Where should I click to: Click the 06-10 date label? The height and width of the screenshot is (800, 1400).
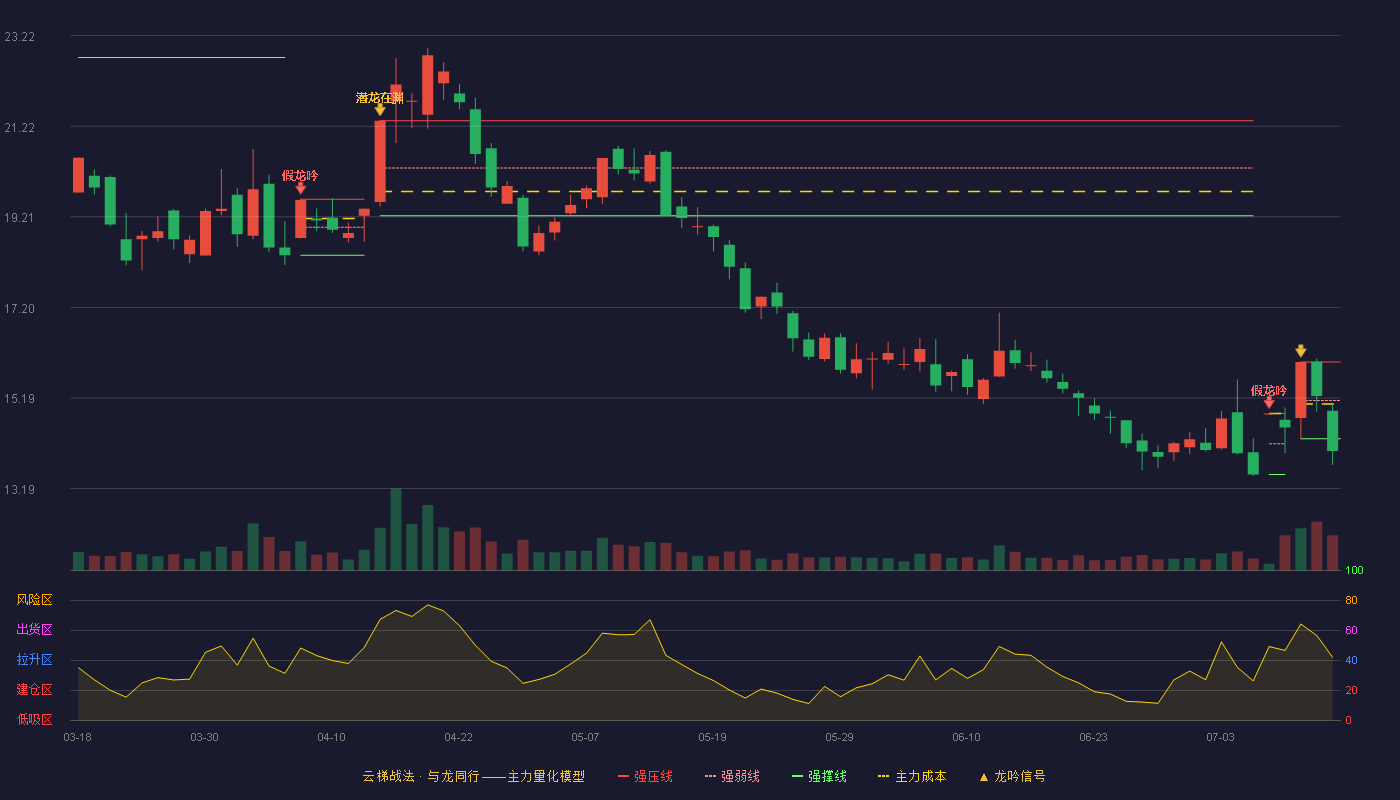966,737
